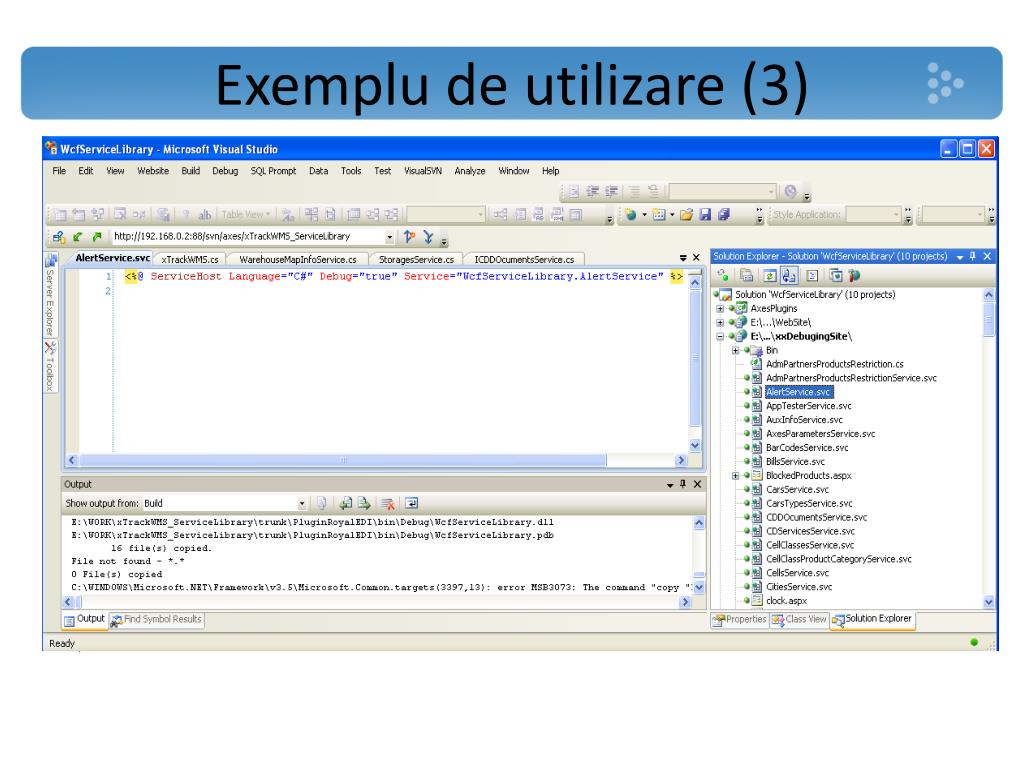Switch to Class View tab
1024x768 pixels.
[x=799, y=619]
